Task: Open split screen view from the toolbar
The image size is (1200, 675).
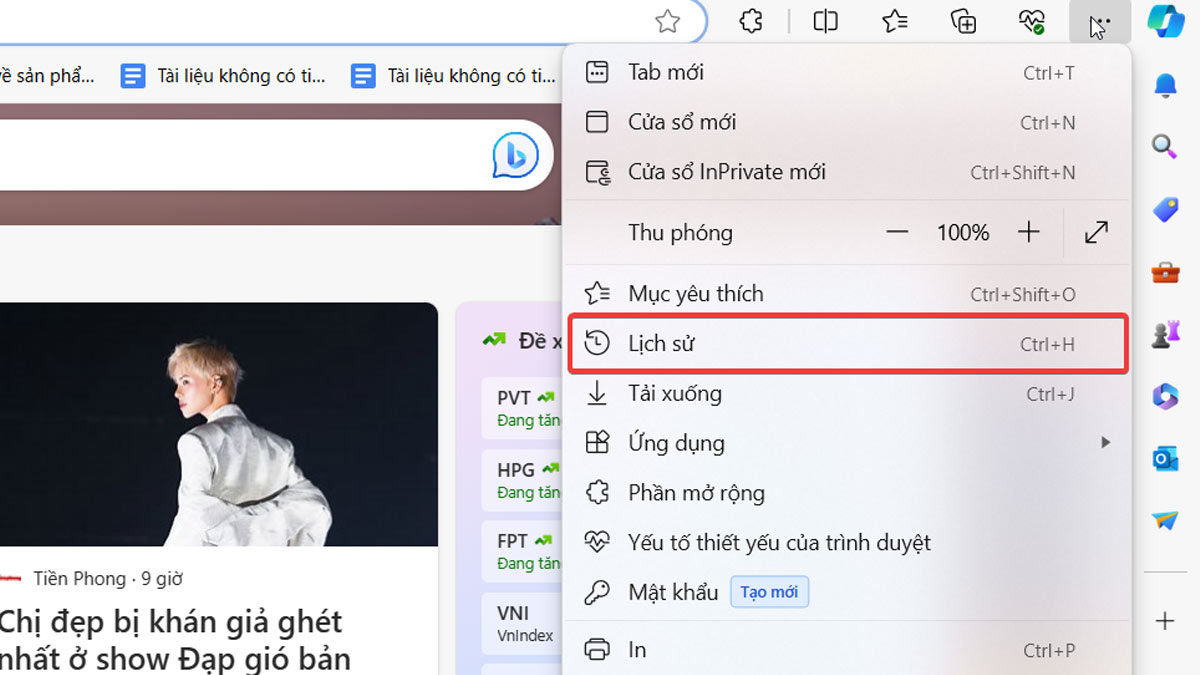Action: pos(824,20)
